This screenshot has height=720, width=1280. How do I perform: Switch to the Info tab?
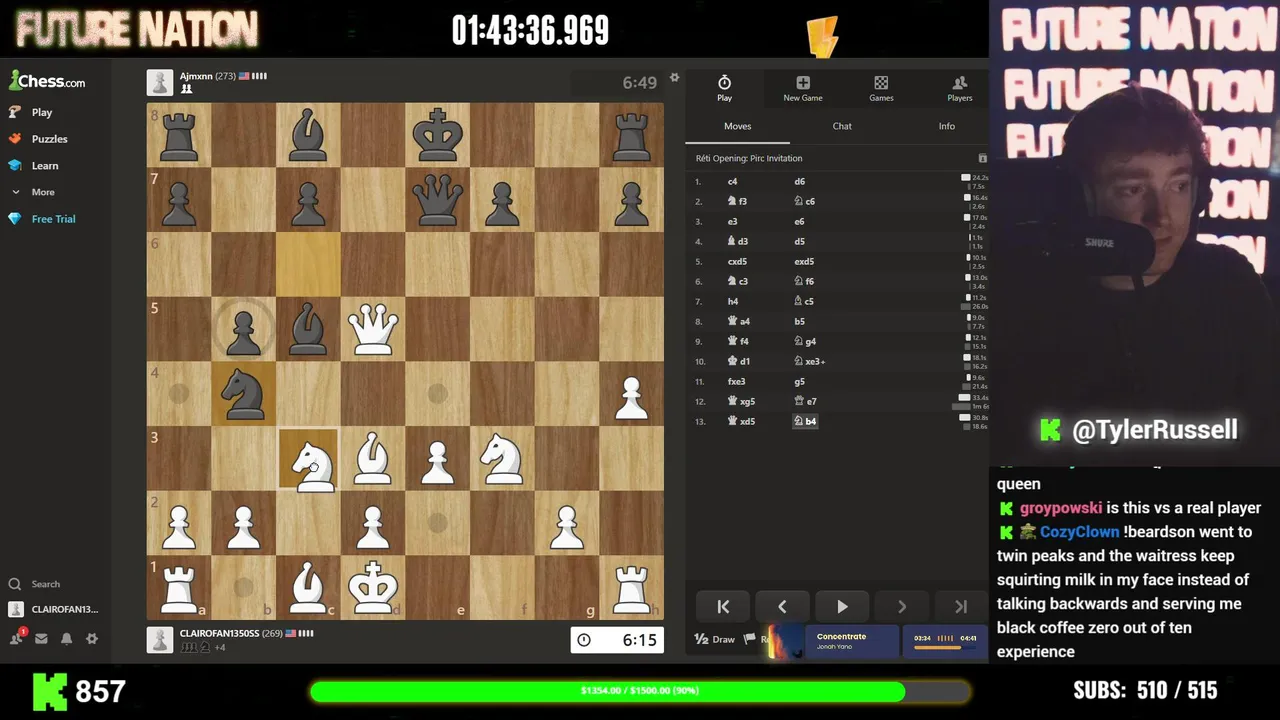point(946,126)
